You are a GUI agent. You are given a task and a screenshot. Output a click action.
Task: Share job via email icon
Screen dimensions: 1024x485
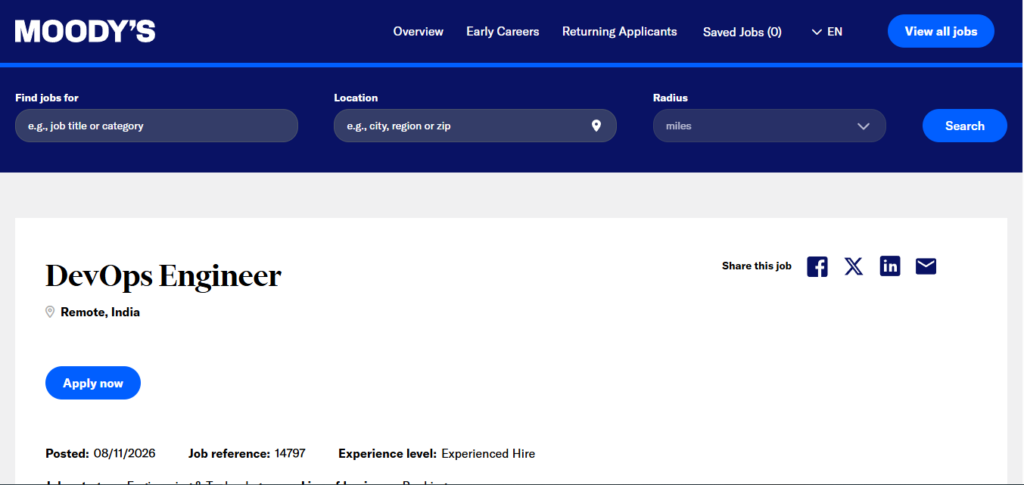click(x=926, y=266)
